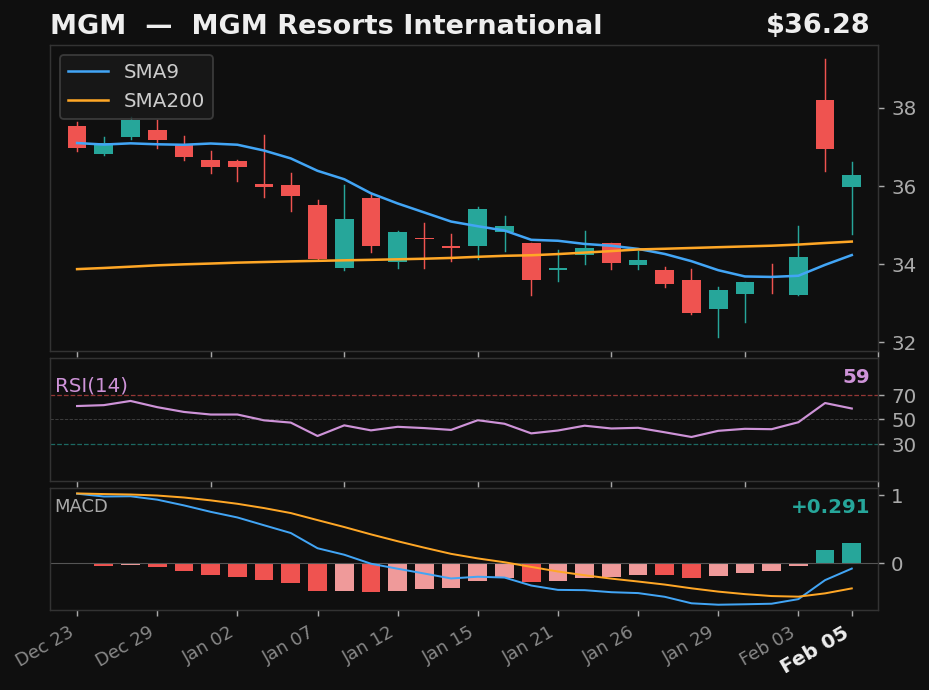Image resolution: width=929 pixels, height=690 pixels.
Task: Click the Feb 03 date label
Action: click(767, 646)
